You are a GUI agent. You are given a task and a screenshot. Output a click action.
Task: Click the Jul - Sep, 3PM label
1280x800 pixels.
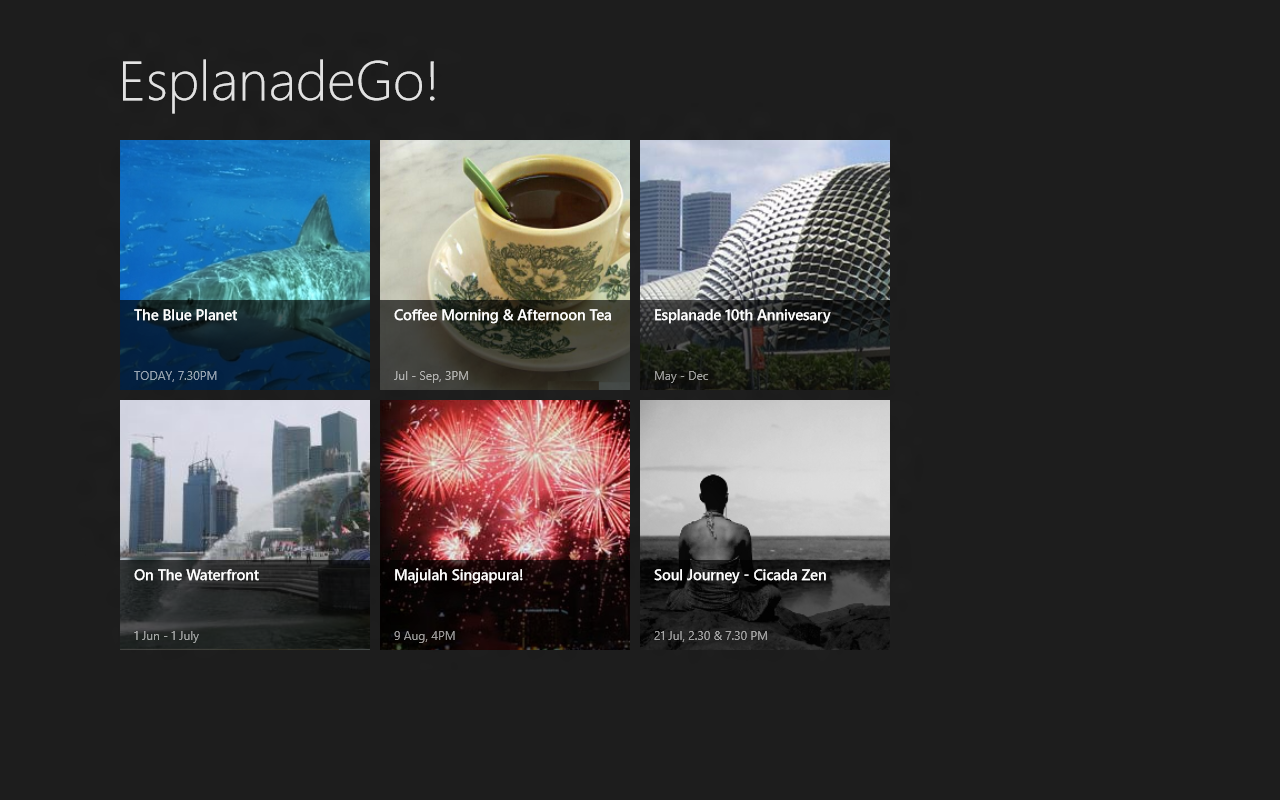click(x=431, y=376)
